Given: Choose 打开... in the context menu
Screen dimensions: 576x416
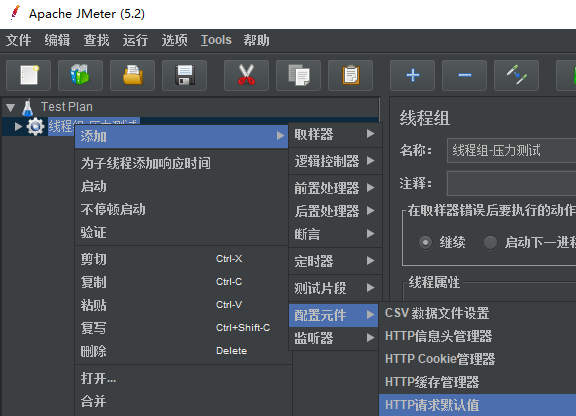Looking at the screenshot, I should 183,378.
